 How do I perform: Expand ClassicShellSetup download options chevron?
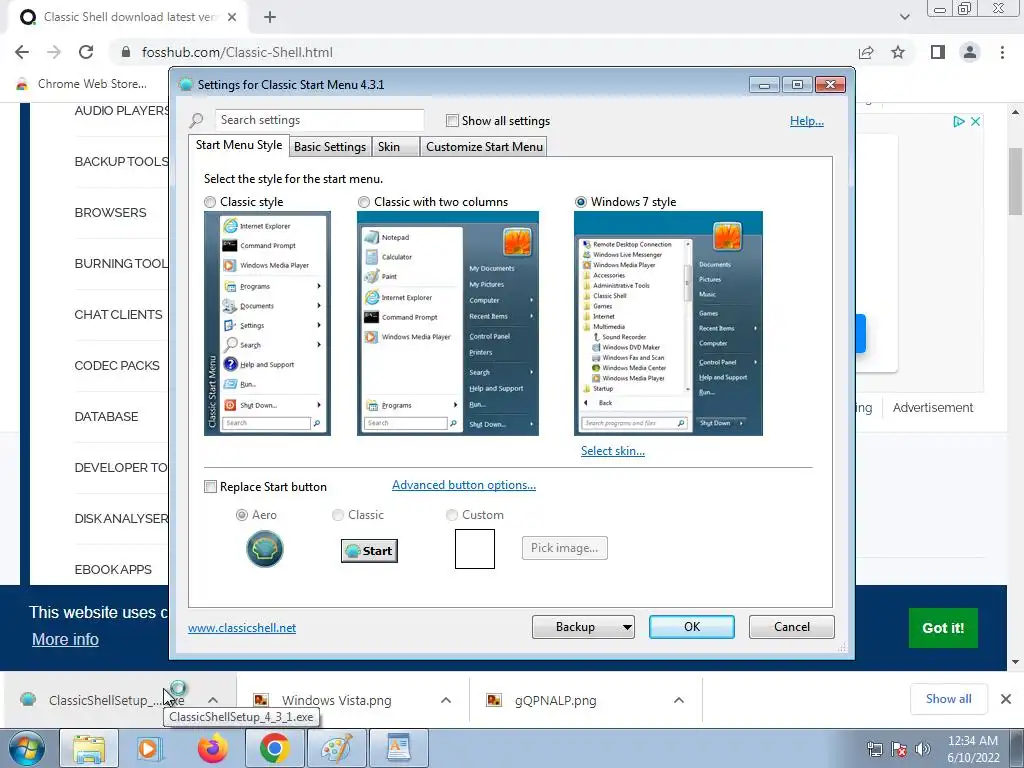213,700
